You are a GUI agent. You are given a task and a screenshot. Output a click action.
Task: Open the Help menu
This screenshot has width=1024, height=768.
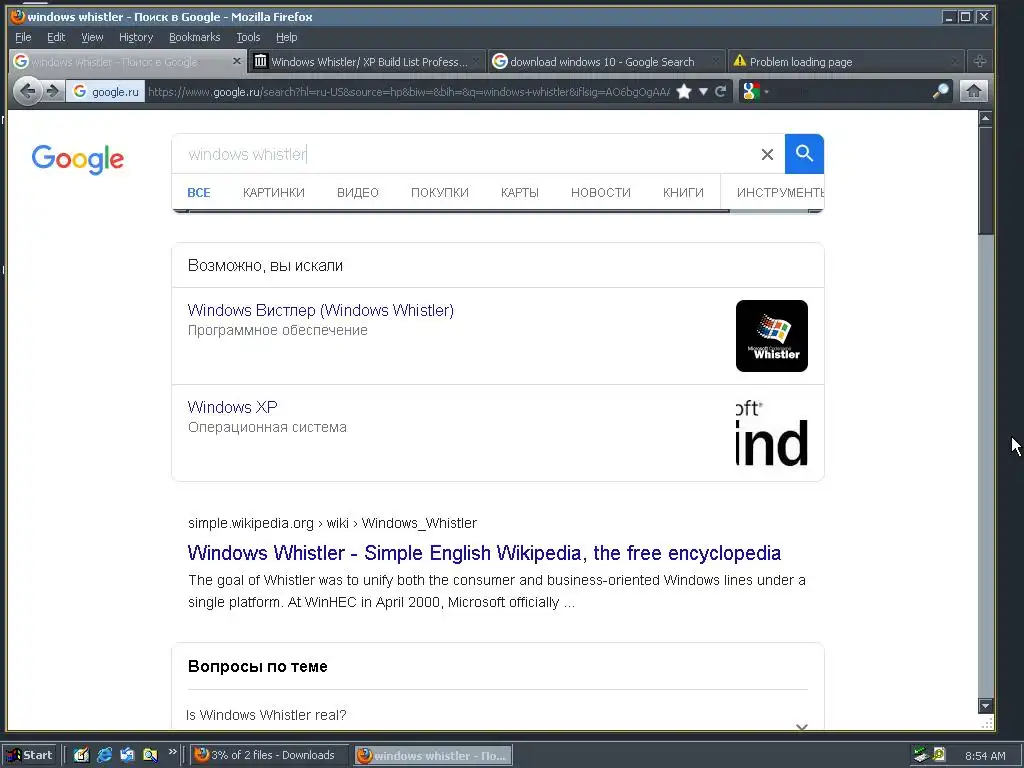pos(286,37)
